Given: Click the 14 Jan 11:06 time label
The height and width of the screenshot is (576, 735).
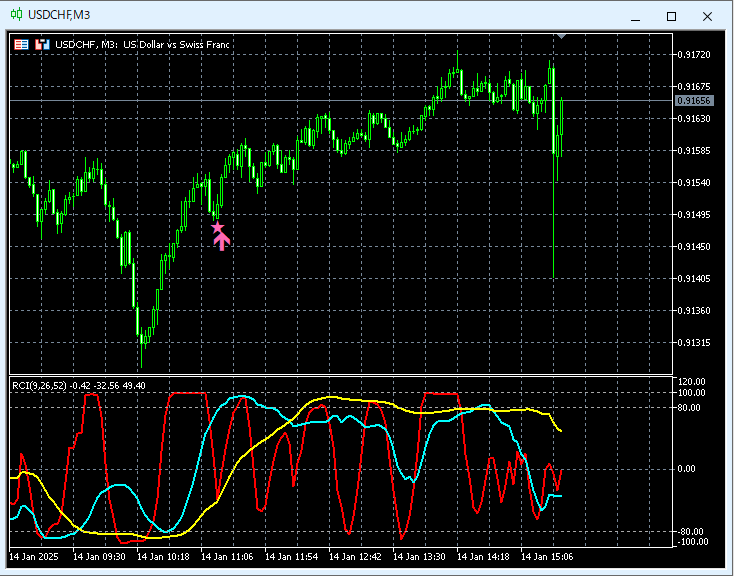Looking at the screenshot, I should [x=227, y=557].
